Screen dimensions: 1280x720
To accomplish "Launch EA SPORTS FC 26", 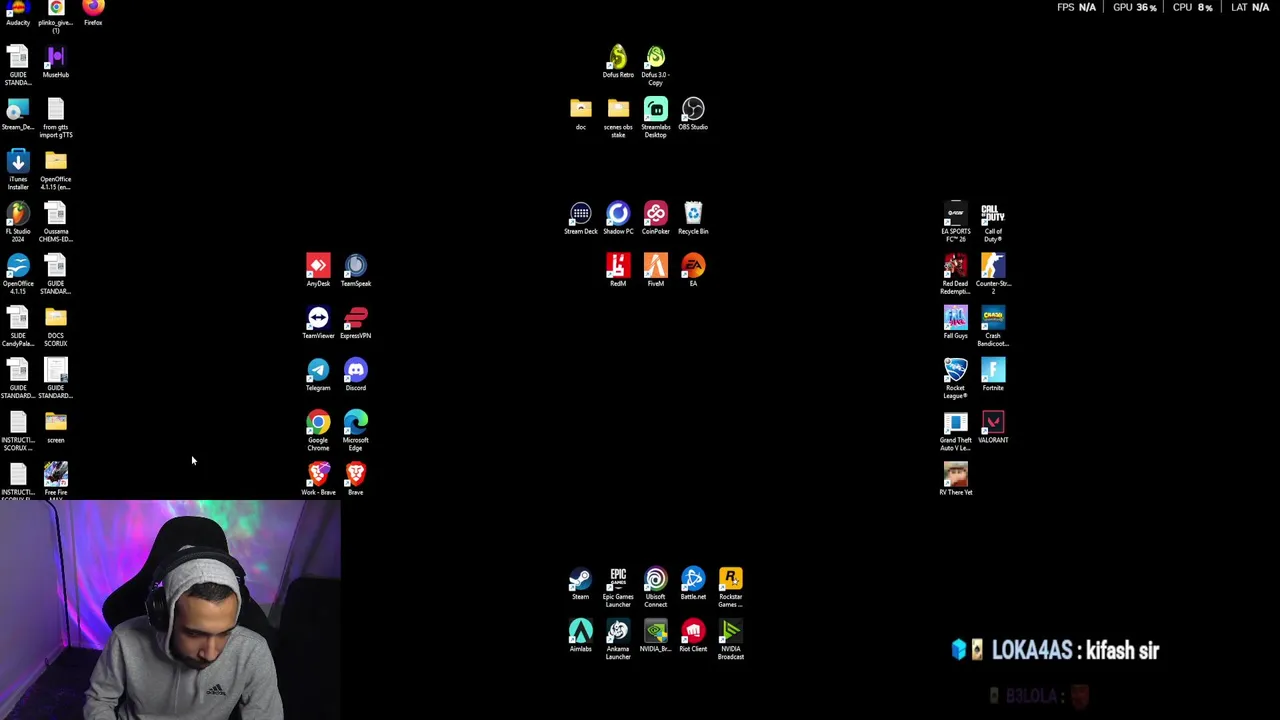I will pyautogui.click(x=956, y=222).
